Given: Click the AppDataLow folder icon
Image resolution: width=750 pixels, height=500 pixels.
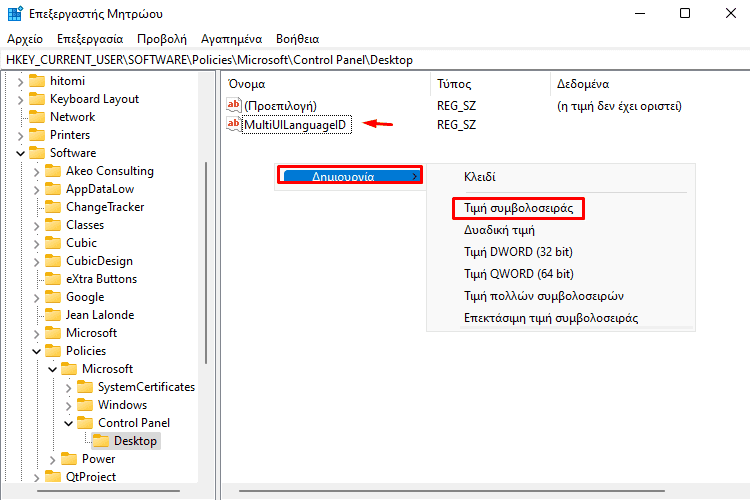Looking at the screenshot, I should pyautogui.click(x=53, y=189).
